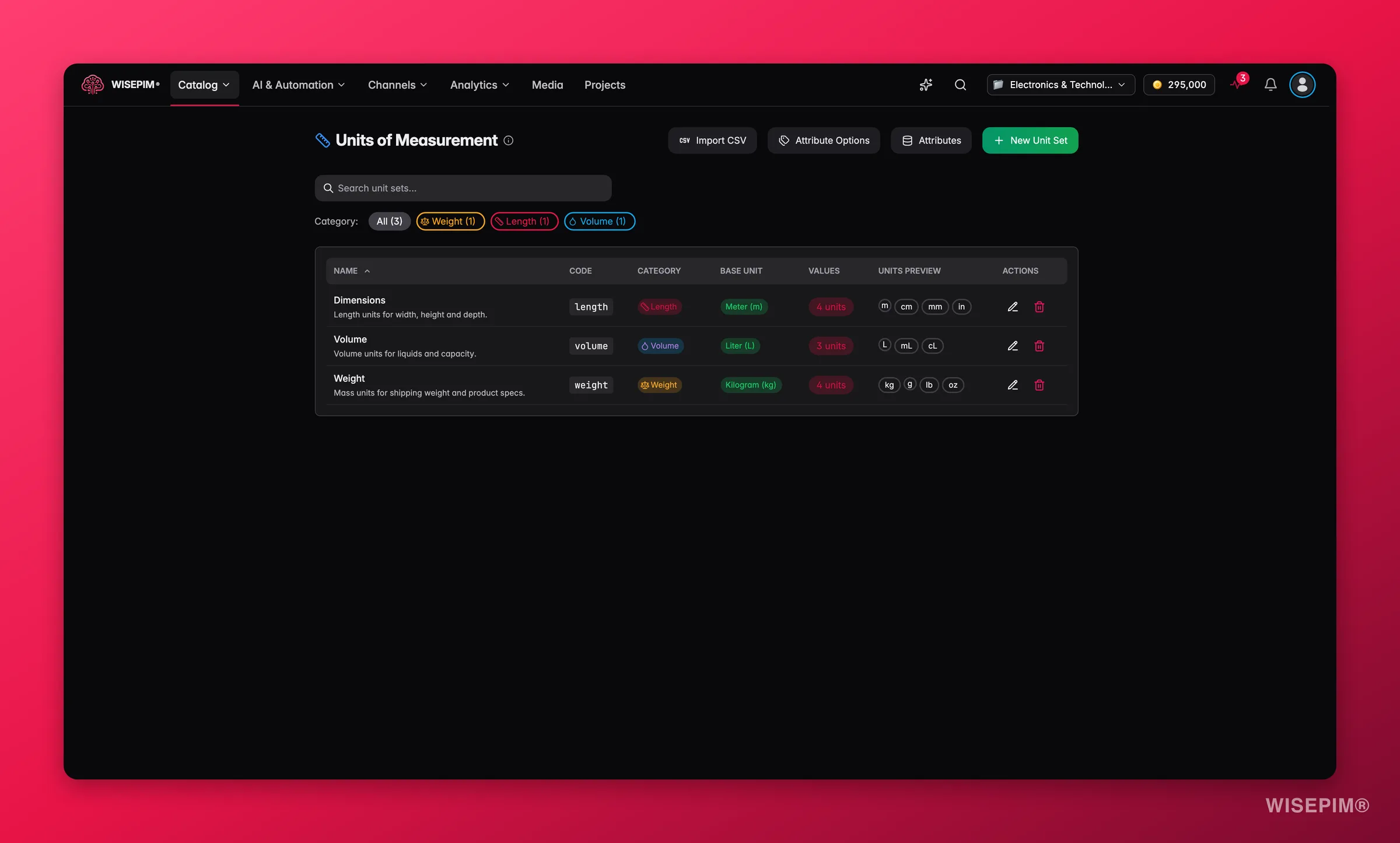Click the 295,000 credits coin badge
This screenshot has width=1400, height=843.
pos(1179,85)
